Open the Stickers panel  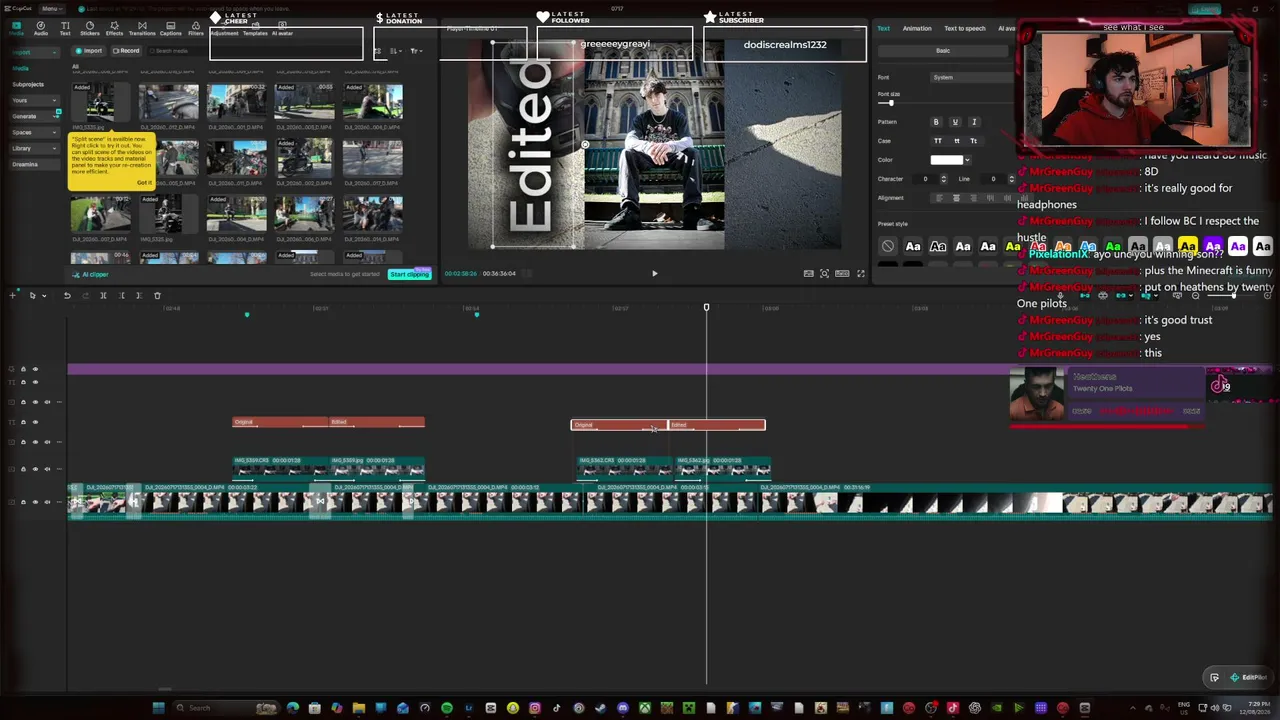(x=90, y=28)
